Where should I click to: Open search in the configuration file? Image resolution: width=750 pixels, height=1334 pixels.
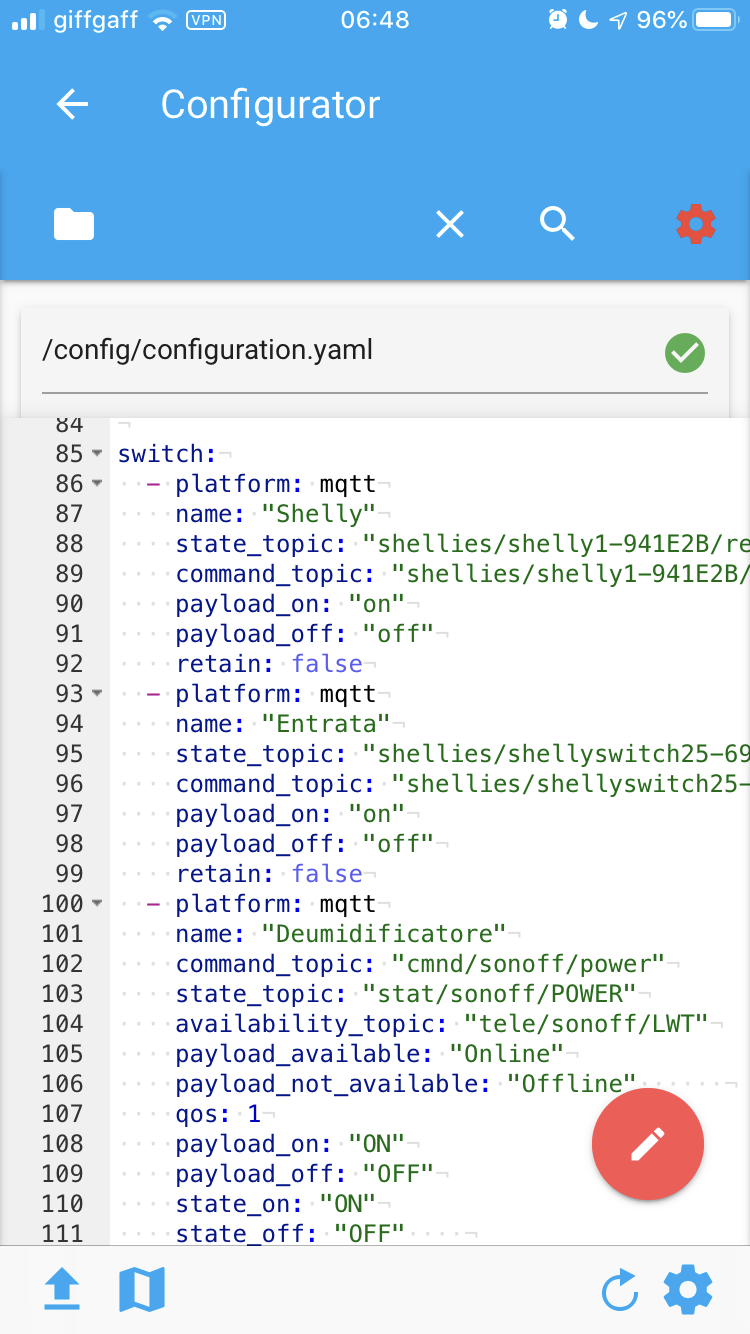coord(558,224)
